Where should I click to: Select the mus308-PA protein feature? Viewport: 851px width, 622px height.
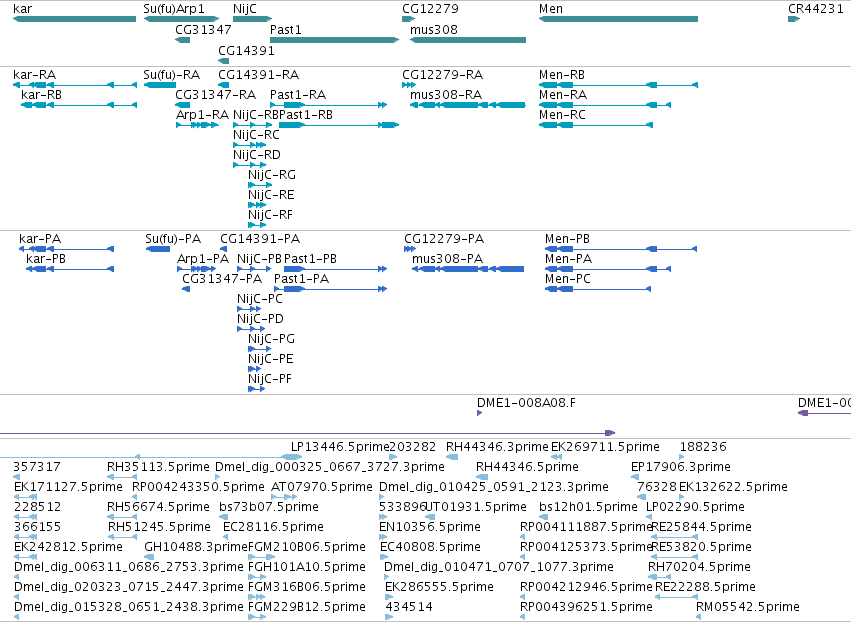468,269
